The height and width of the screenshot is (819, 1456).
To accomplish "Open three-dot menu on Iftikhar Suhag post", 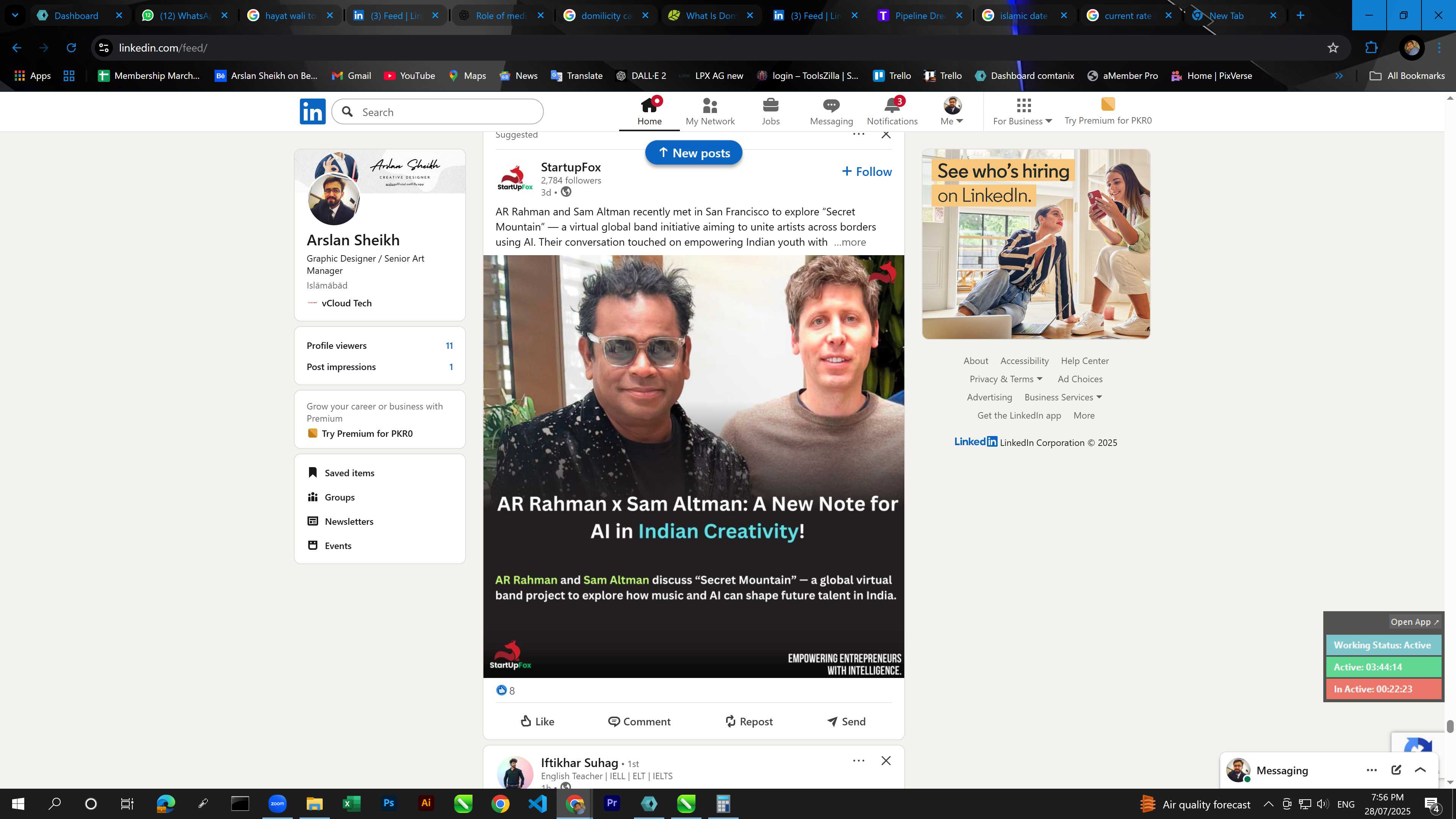I will tap(858, 760).
